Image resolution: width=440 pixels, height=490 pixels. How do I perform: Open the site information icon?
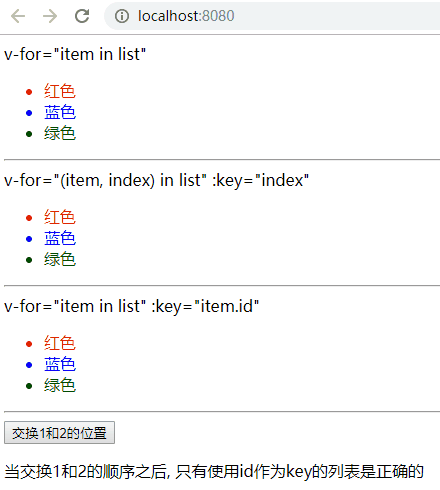tap(122, 16)
